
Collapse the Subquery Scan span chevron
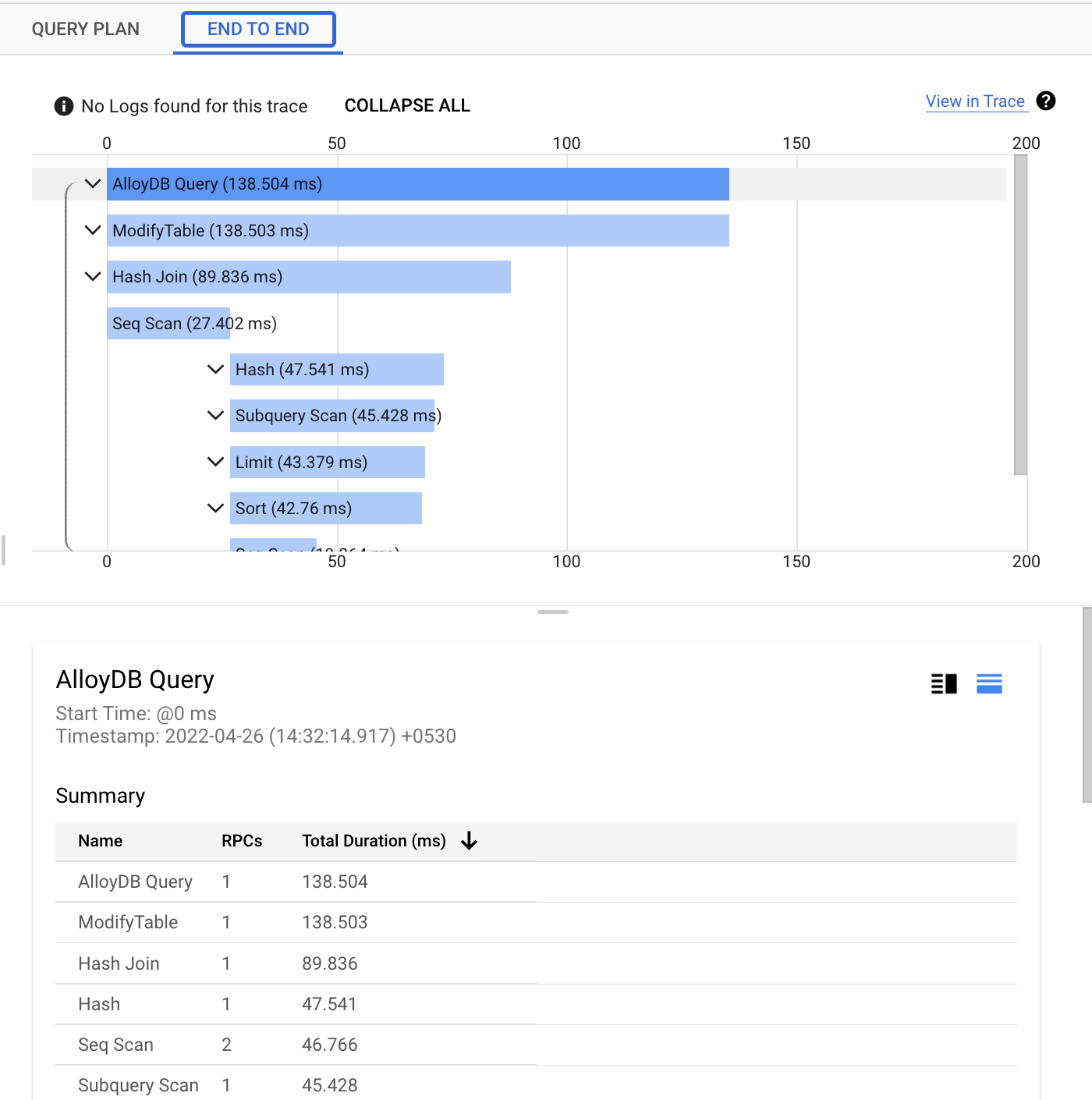point(215,415)
